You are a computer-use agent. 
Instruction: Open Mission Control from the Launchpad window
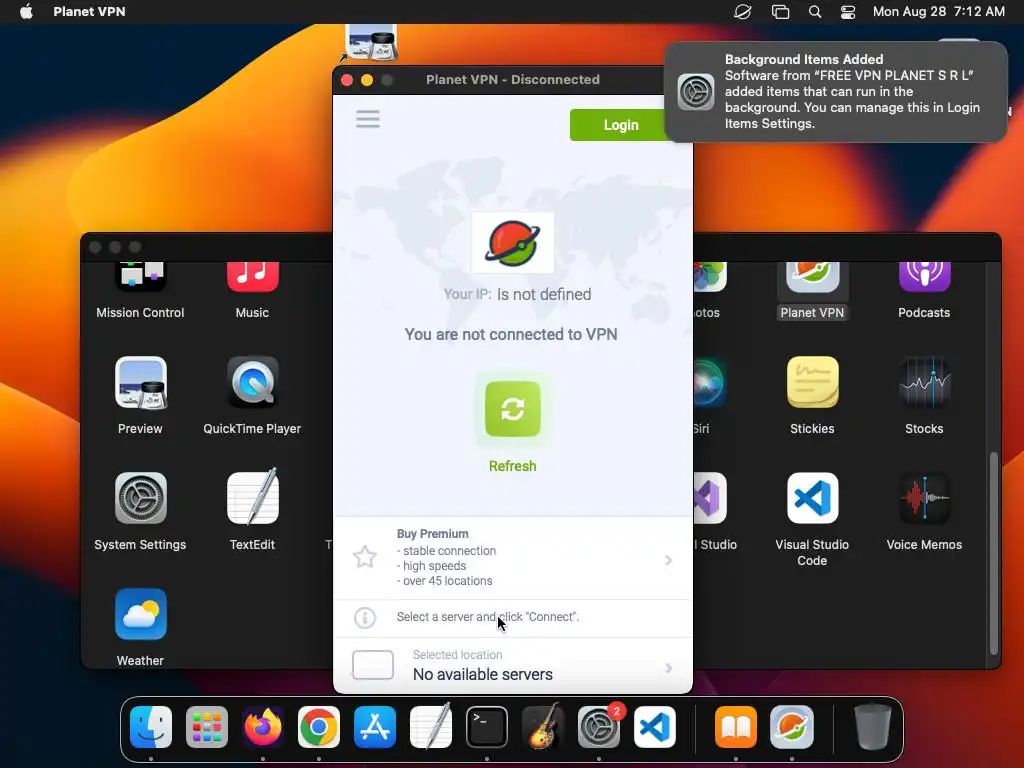pyautogui.click(x=140, y=291)
